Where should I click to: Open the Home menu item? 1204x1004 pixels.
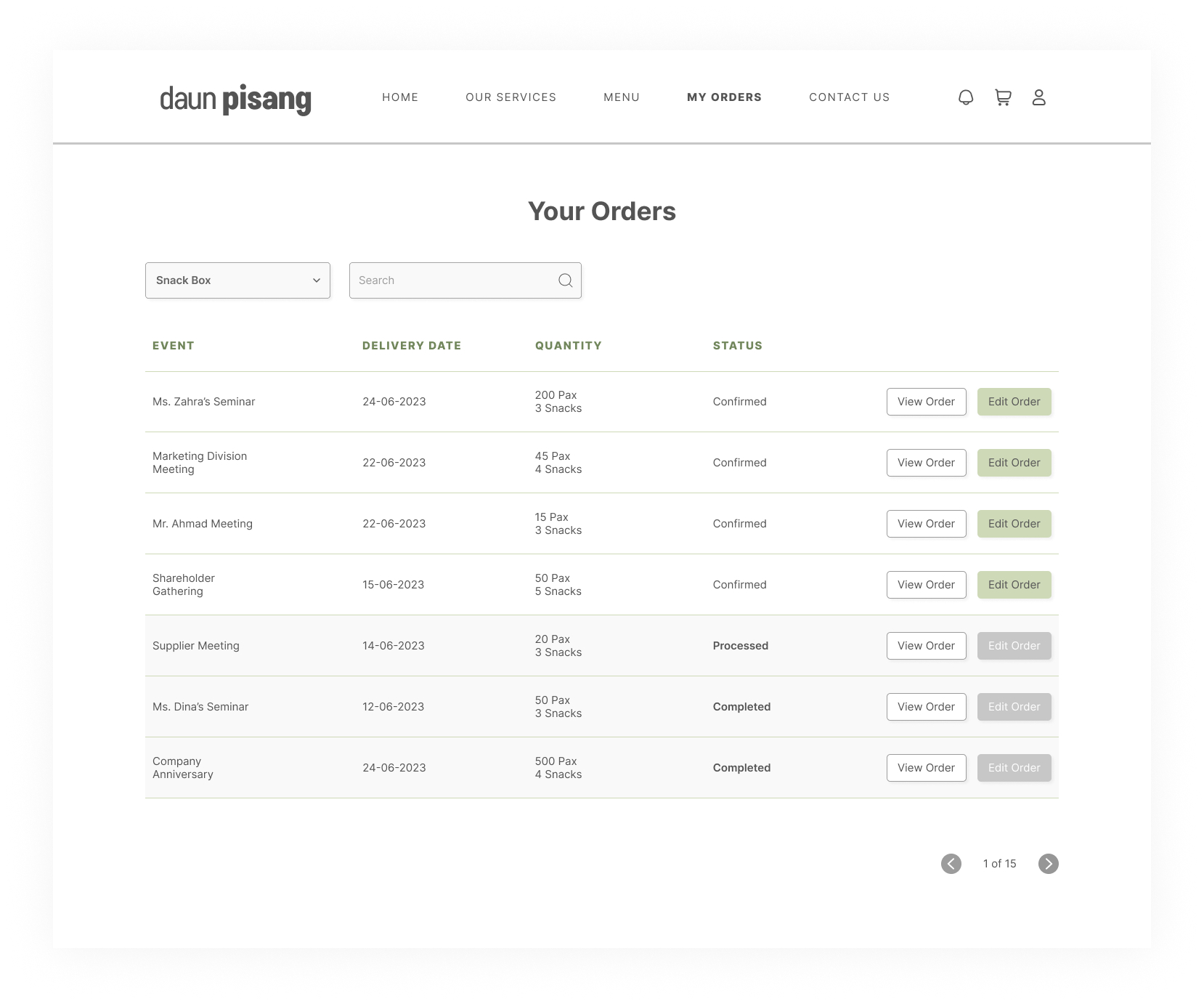[x=400, y=97]
